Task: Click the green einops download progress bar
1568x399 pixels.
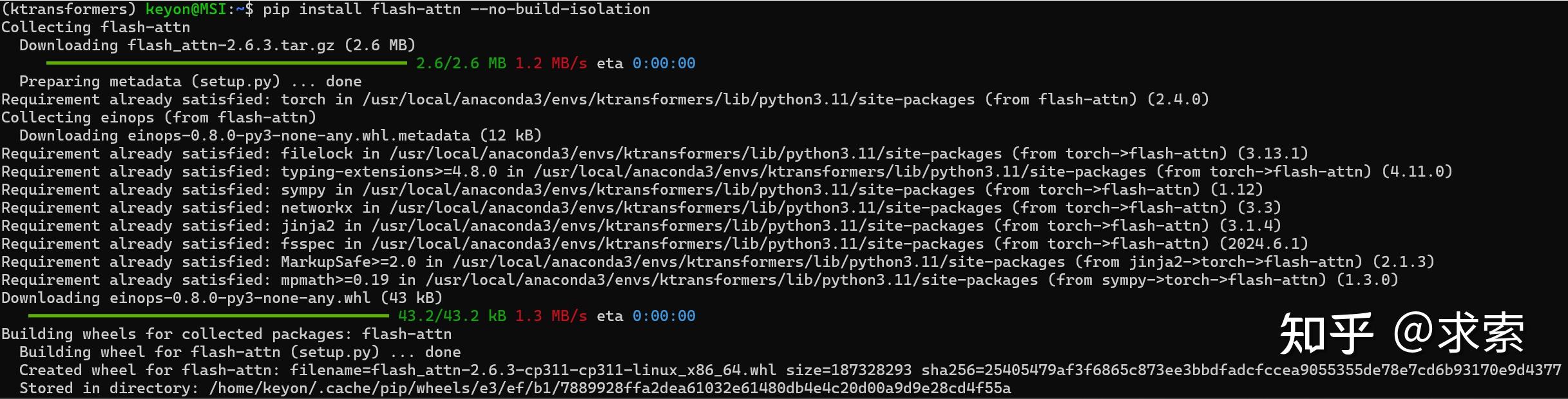Action: click(208, 316)
